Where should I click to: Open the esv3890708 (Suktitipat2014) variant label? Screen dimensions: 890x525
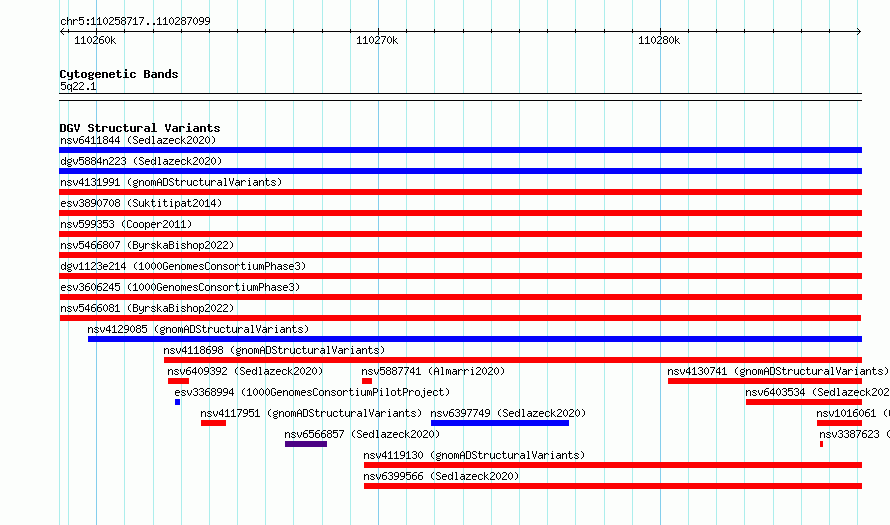click(x=141, y=203)
